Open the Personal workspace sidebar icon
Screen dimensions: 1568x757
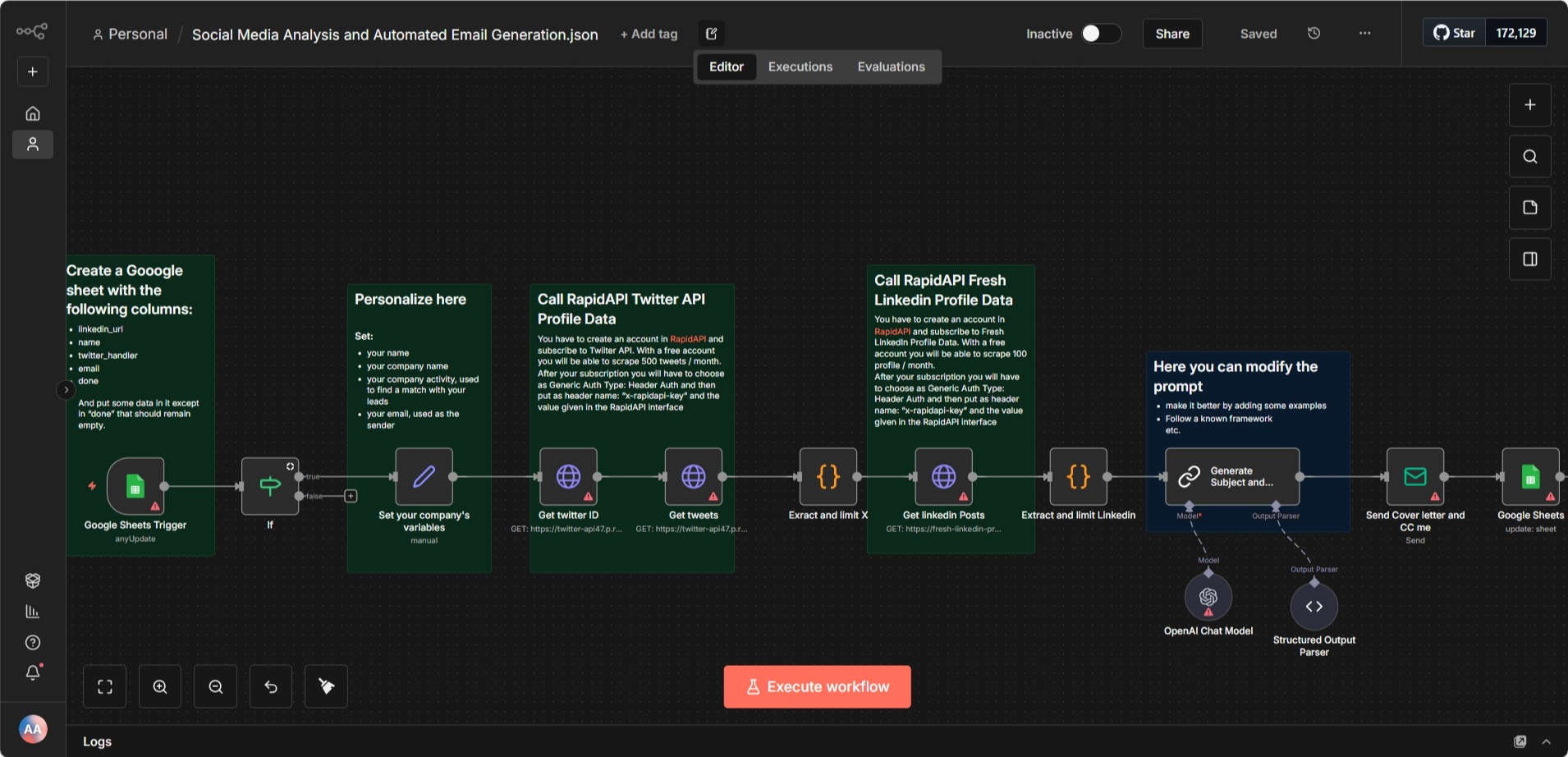point(33,145)
